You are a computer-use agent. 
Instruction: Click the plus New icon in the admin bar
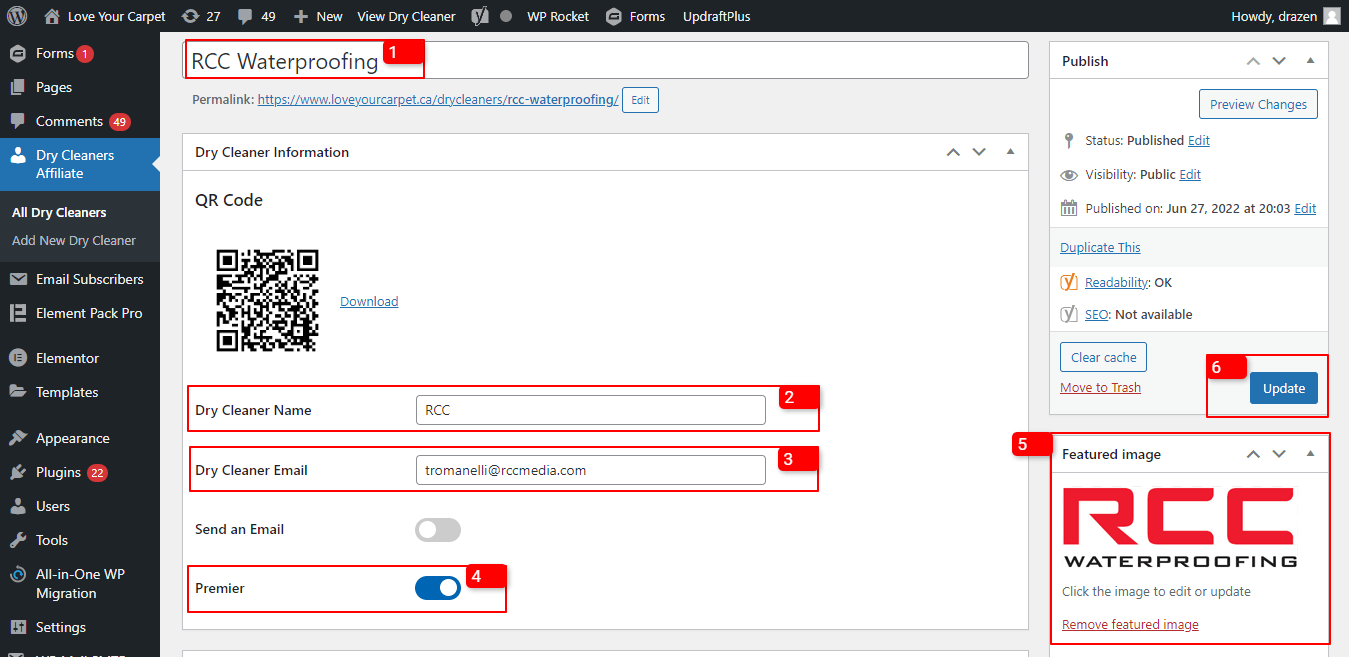300,16
